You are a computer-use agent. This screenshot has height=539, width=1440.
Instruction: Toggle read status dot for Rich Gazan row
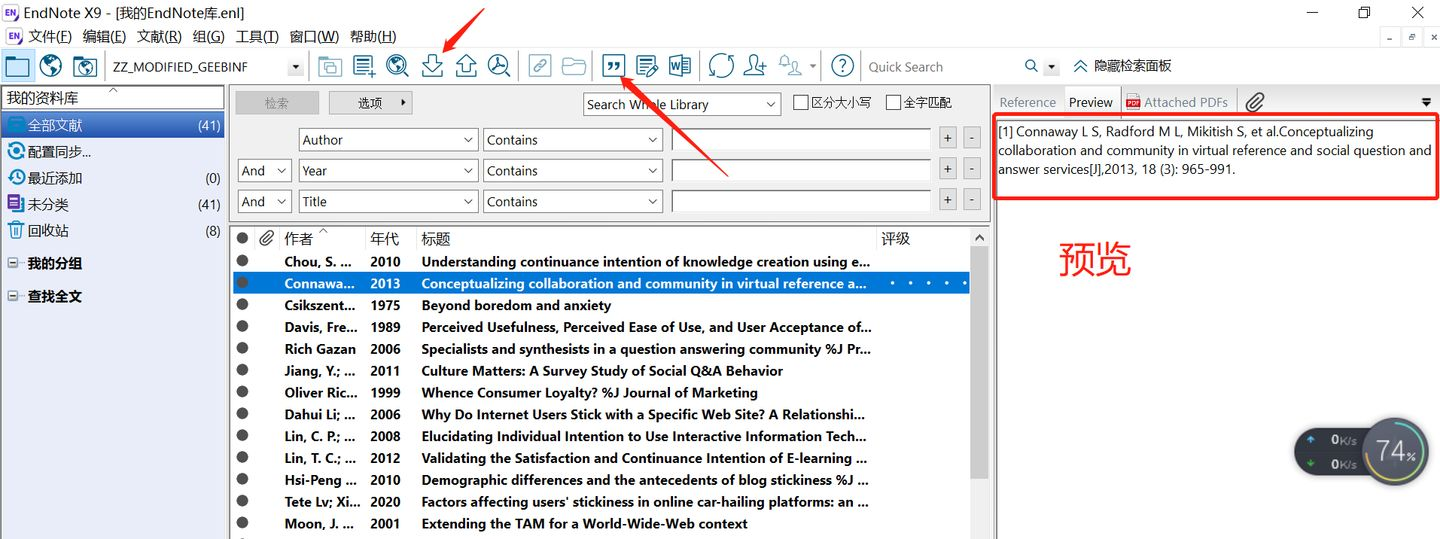[242, 348]
